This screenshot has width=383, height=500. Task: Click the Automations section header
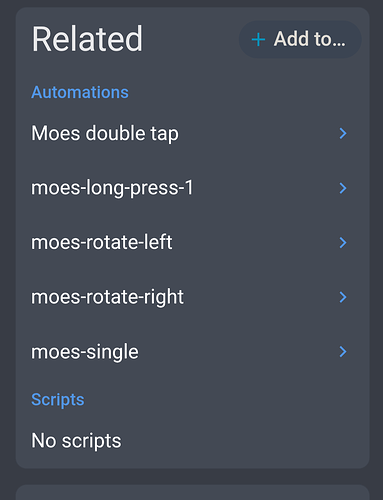(80, 92)
